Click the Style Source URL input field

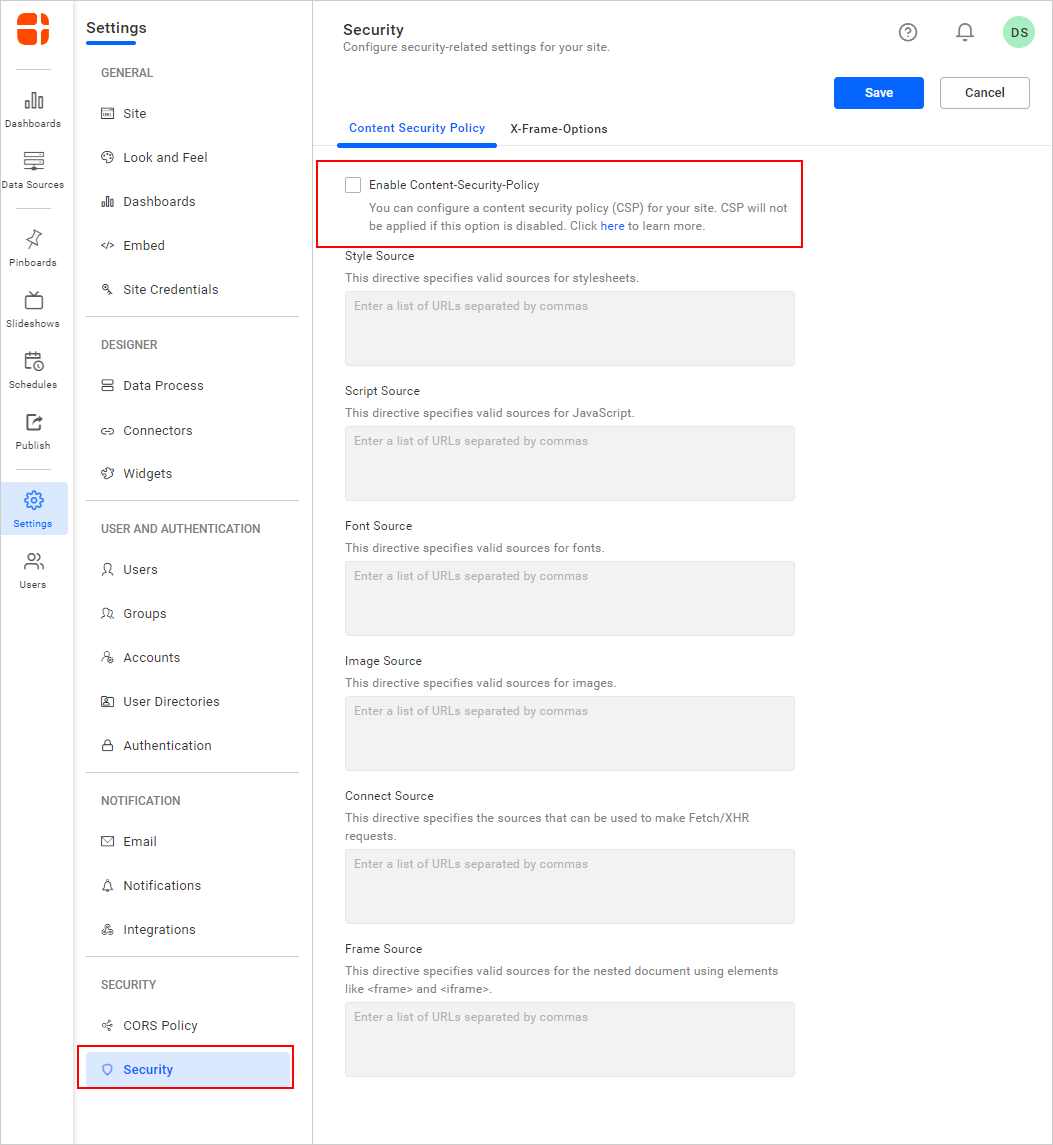pos(569,328)
